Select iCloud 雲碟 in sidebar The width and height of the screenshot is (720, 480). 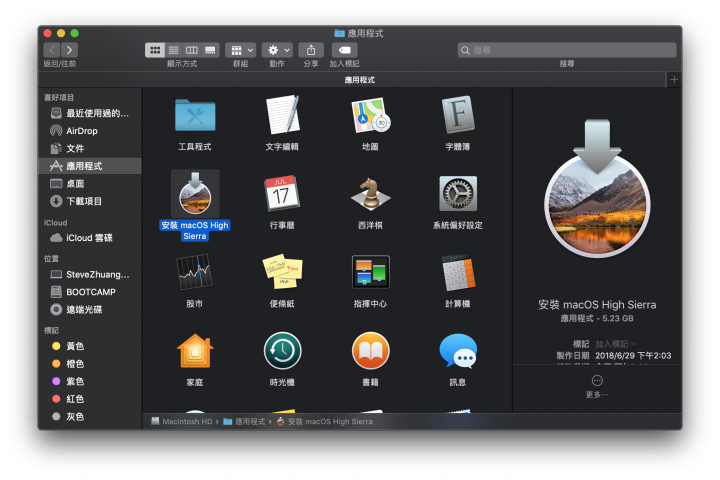coord(90,238)
